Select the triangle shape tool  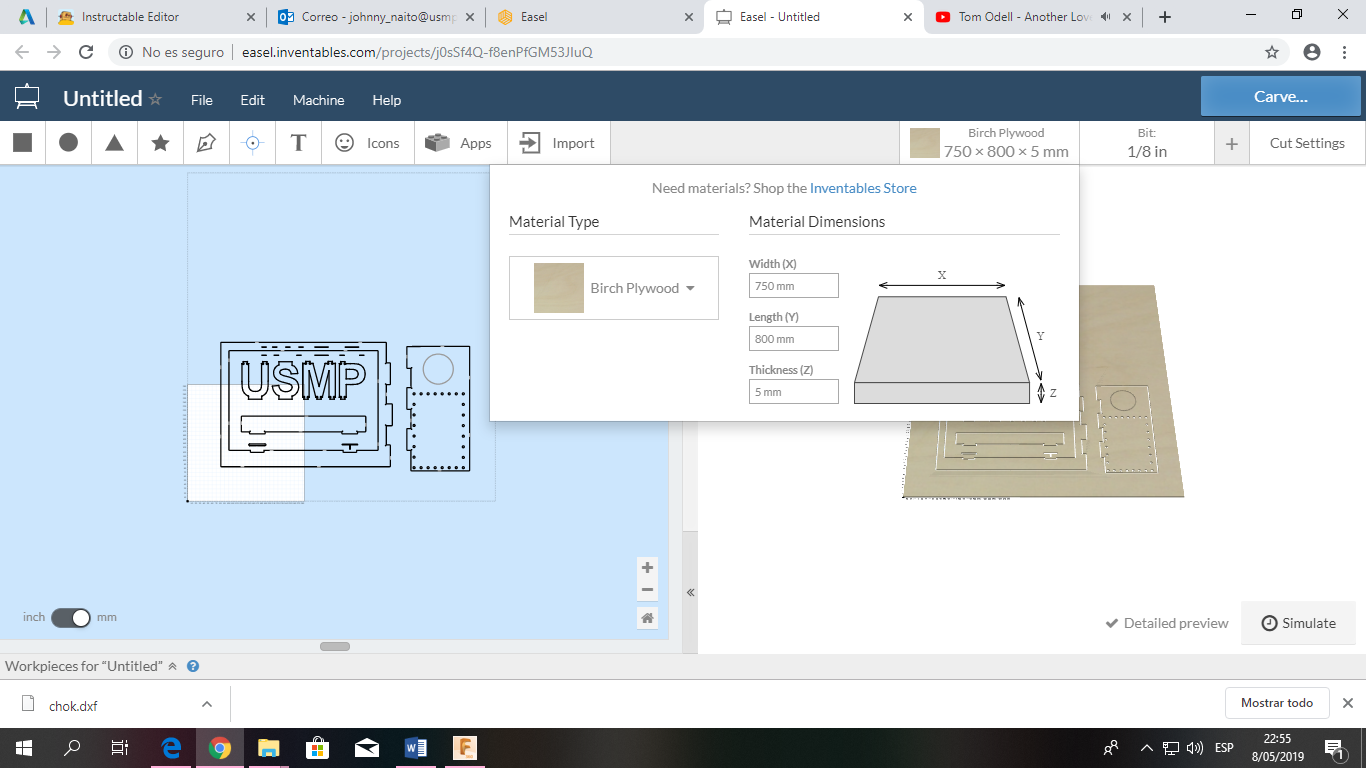pos(114,143)
